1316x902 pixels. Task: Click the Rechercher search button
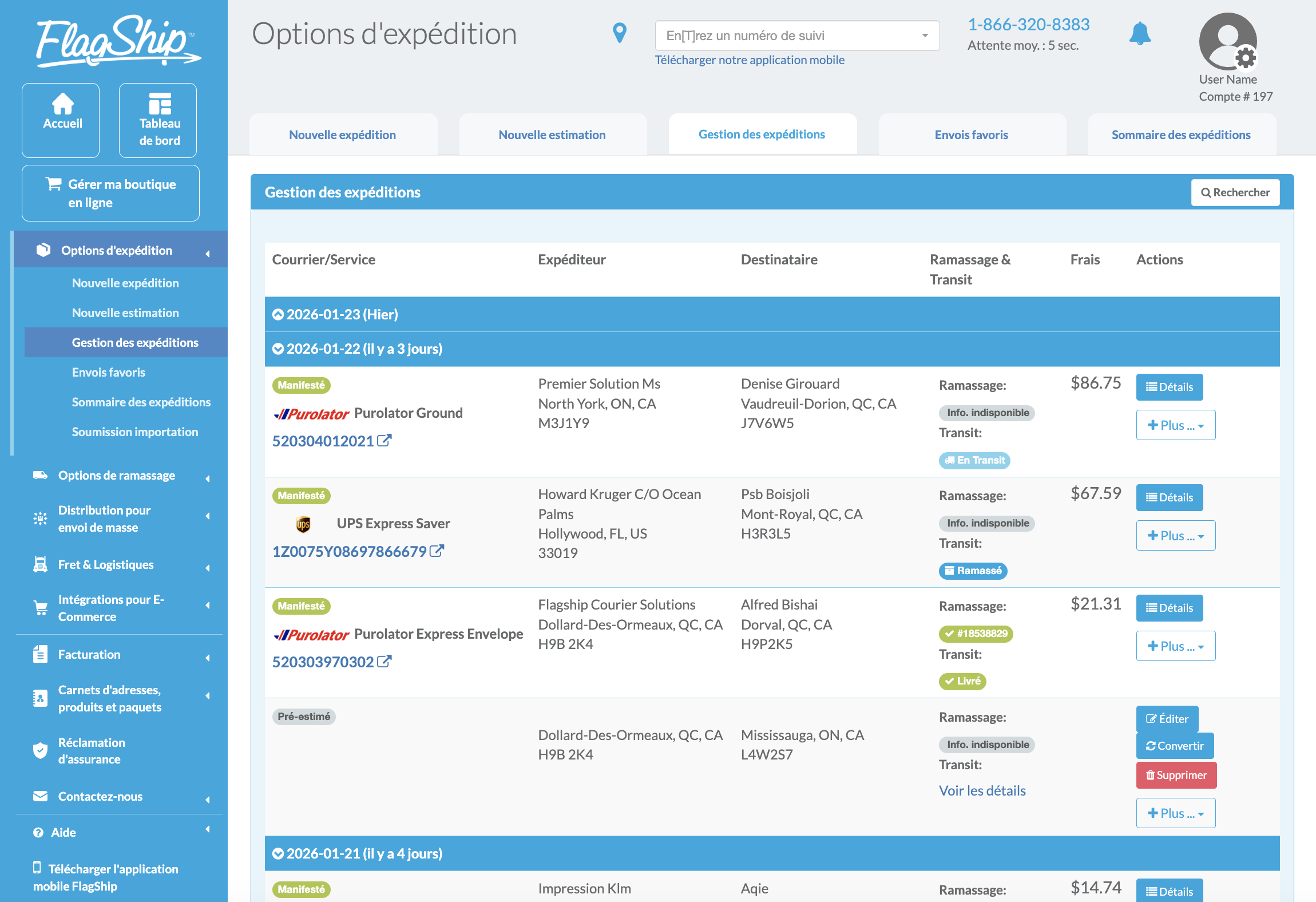(x=1235, y=192)
